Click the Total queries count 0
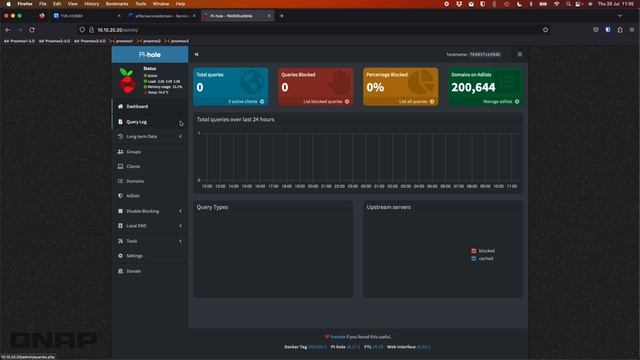The width and height of the screenshot is (640, 360). pyautogui.click(x=200, y=87)
